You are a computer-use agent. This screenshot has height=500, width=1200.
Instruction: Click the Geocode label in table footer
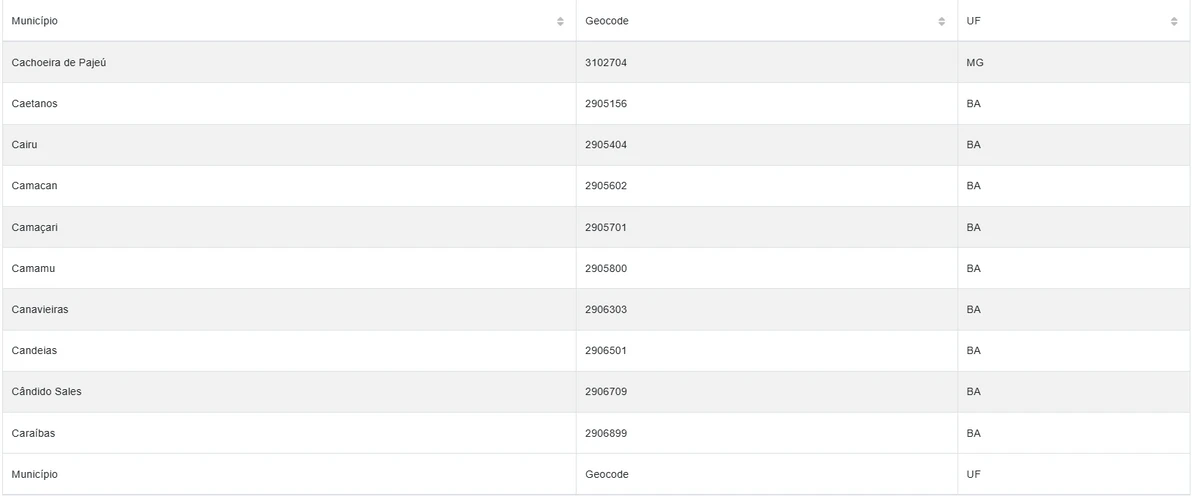607,474
